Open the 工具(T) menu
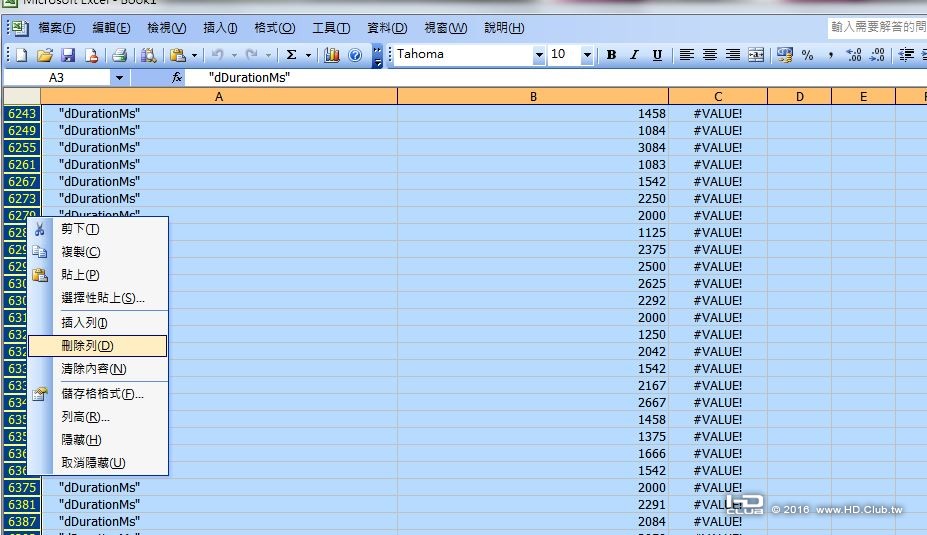This screenshot has width=927, height=535. coord(331,28)
